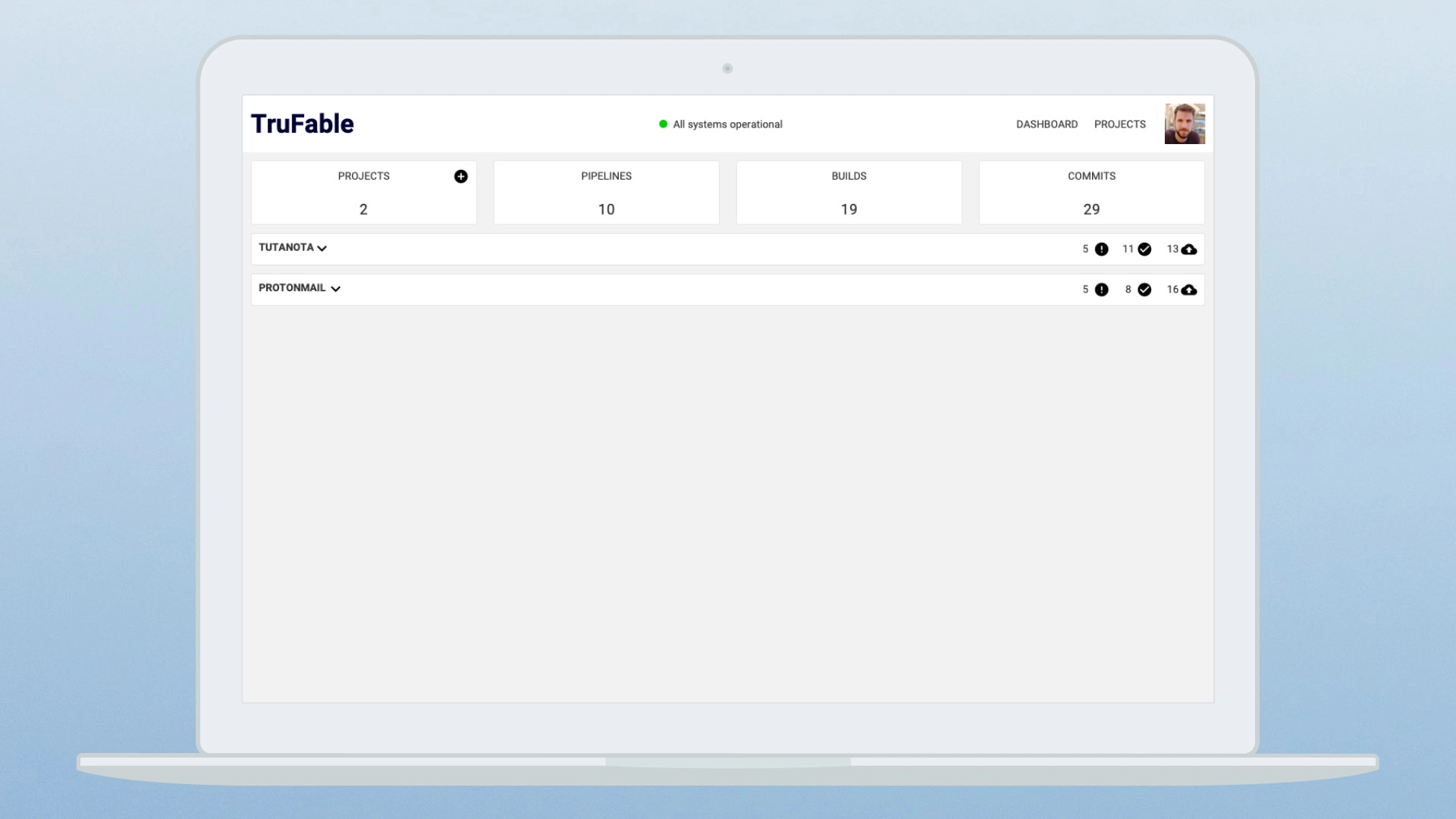Click the pipelines count 10

607,209
